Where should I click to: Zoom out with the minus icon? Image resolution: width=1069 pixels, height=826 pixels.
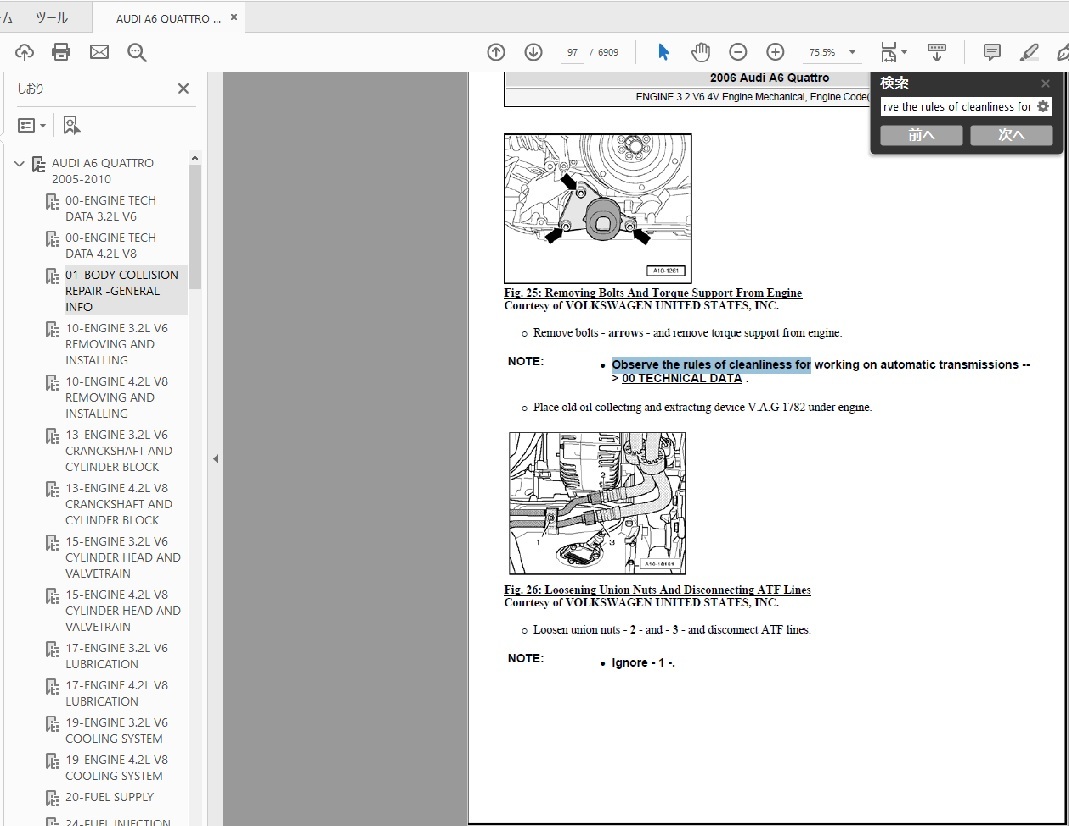point(738,52)
